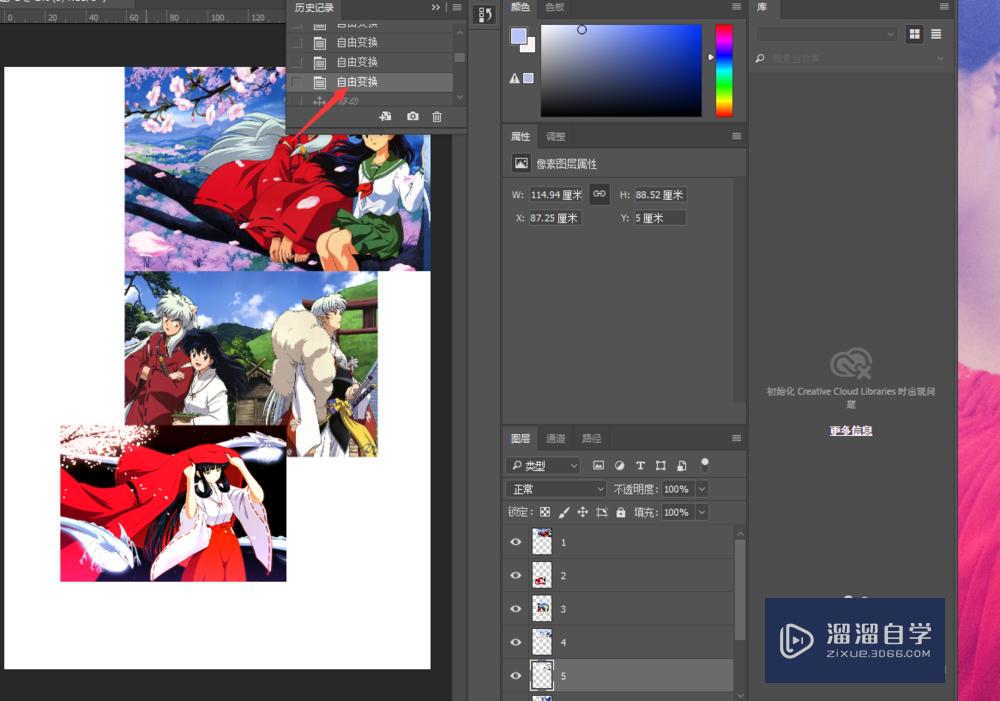This screenshot has height=701, width=1000.
Task: Open the Layers panel menu
Action: [x=736, y=438]
